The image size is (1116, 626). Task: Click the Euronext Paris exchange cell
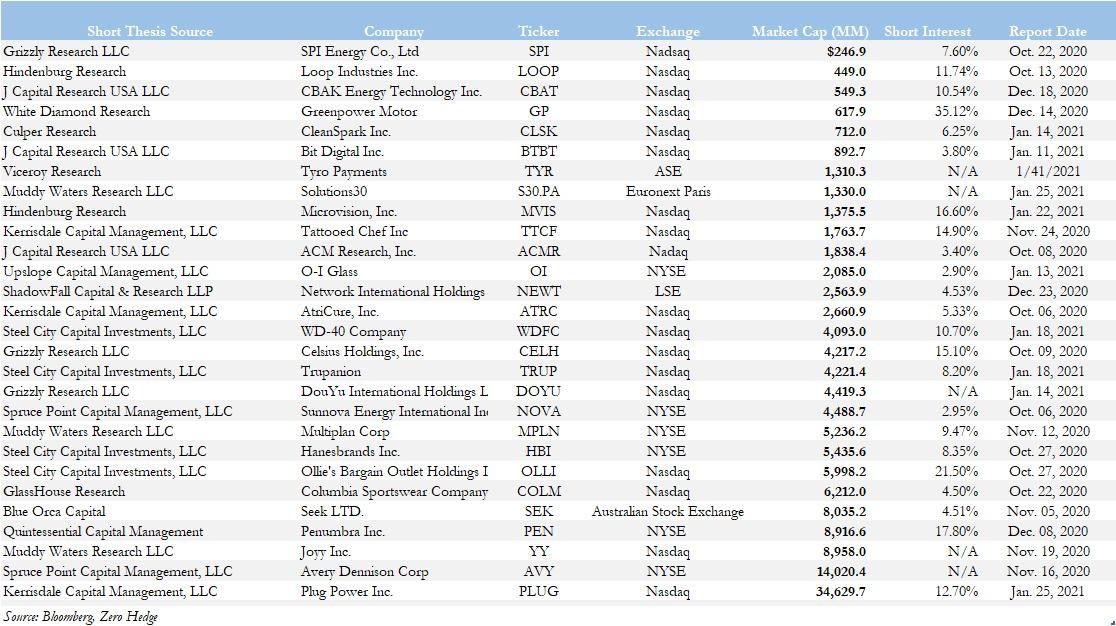point(667,191)
